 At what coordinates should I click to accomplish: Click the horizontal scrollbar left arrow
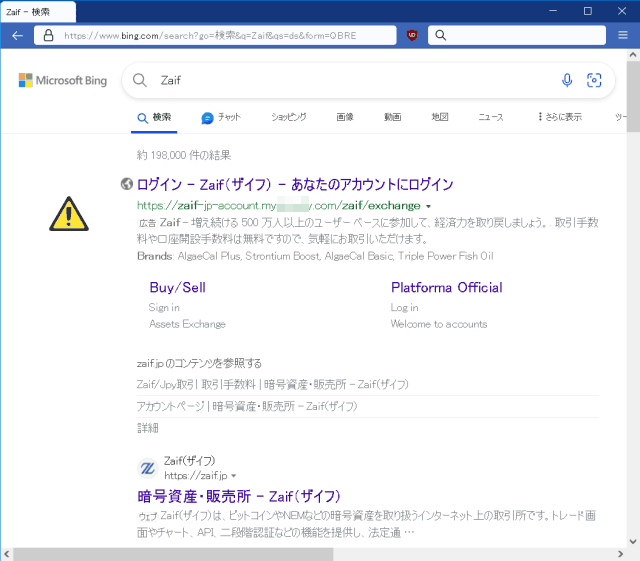[7, 554]
